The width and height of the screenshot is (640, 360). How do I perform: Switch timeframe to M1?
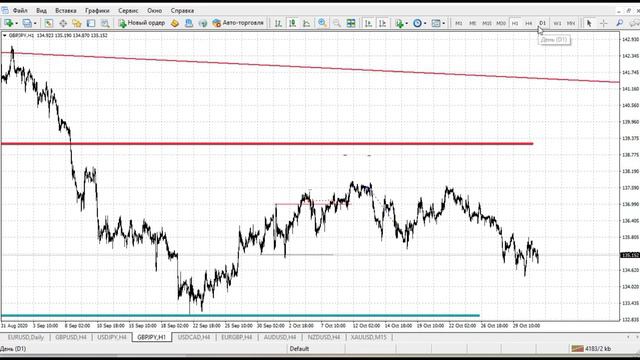pyautogui.click(x=459, y=23)
